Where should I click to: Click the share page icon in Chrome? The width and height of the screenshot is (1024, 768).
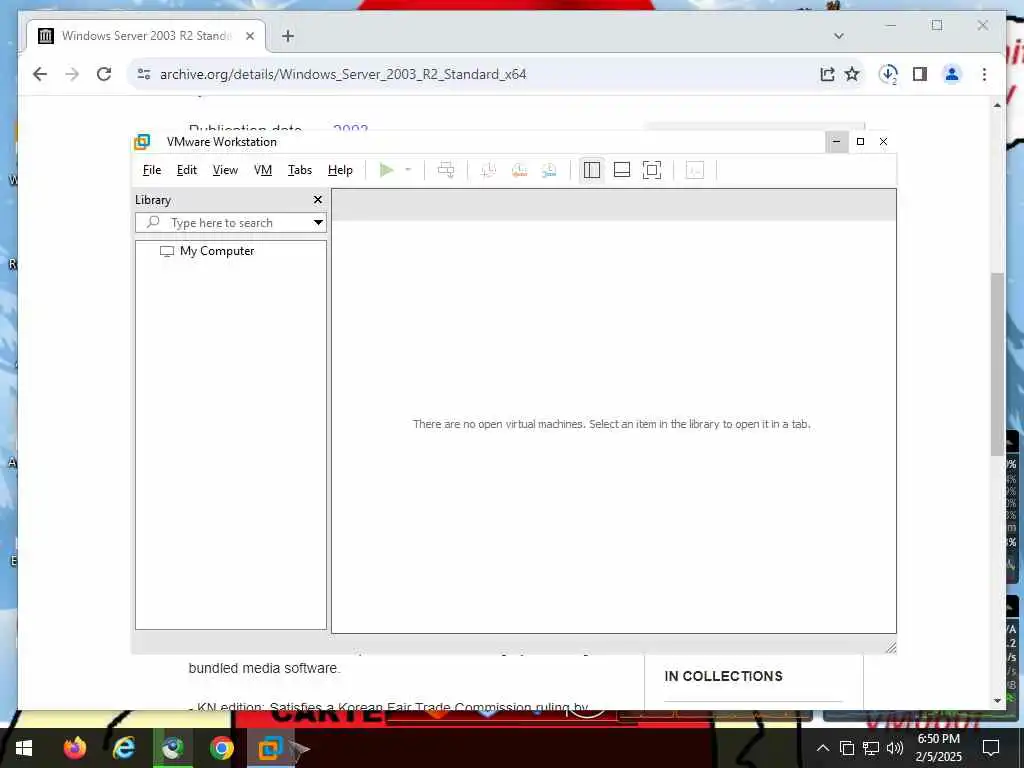point(827,74)
